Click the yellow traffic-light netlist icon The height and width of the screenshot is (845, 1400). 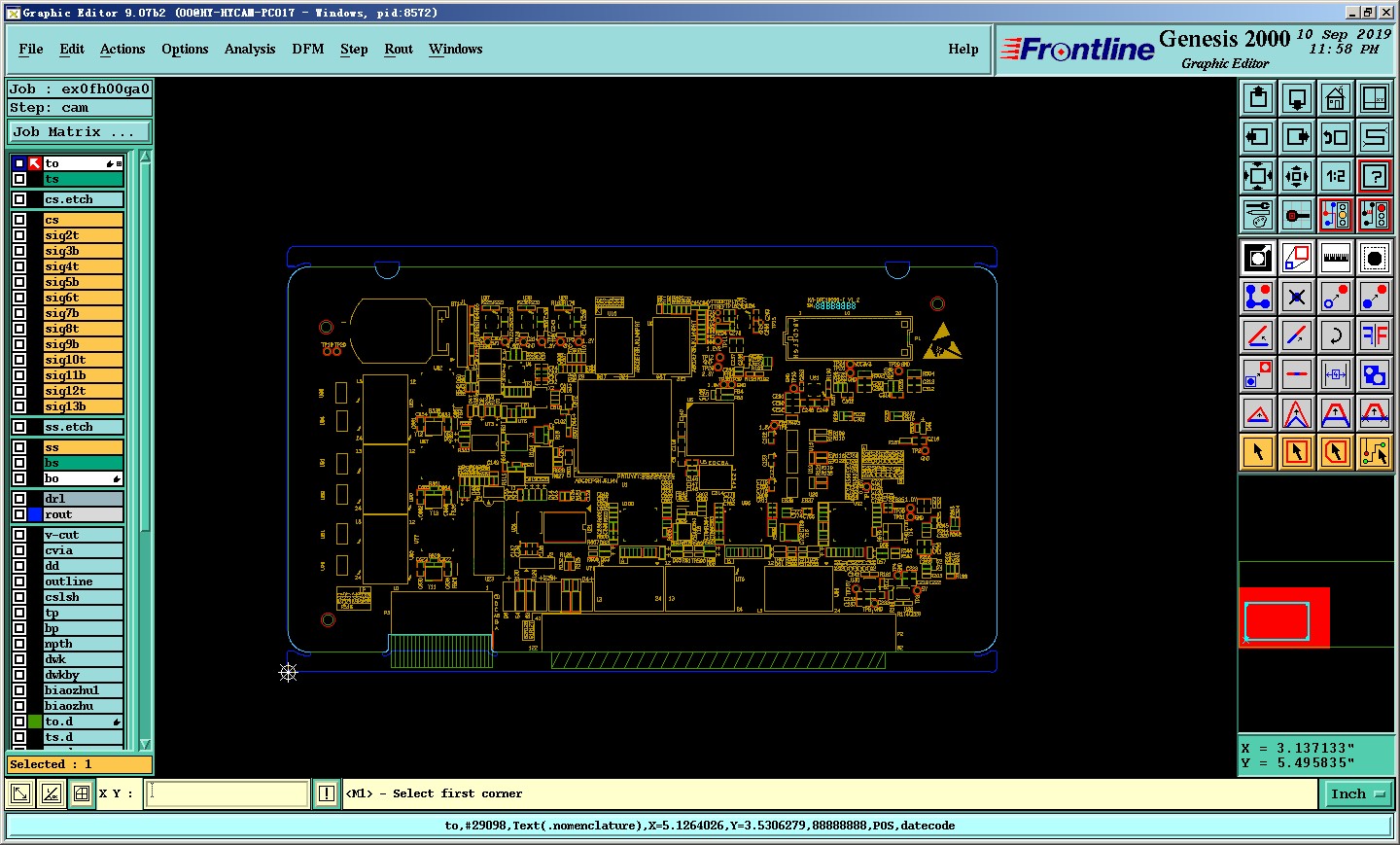(x=1336, y=215)
